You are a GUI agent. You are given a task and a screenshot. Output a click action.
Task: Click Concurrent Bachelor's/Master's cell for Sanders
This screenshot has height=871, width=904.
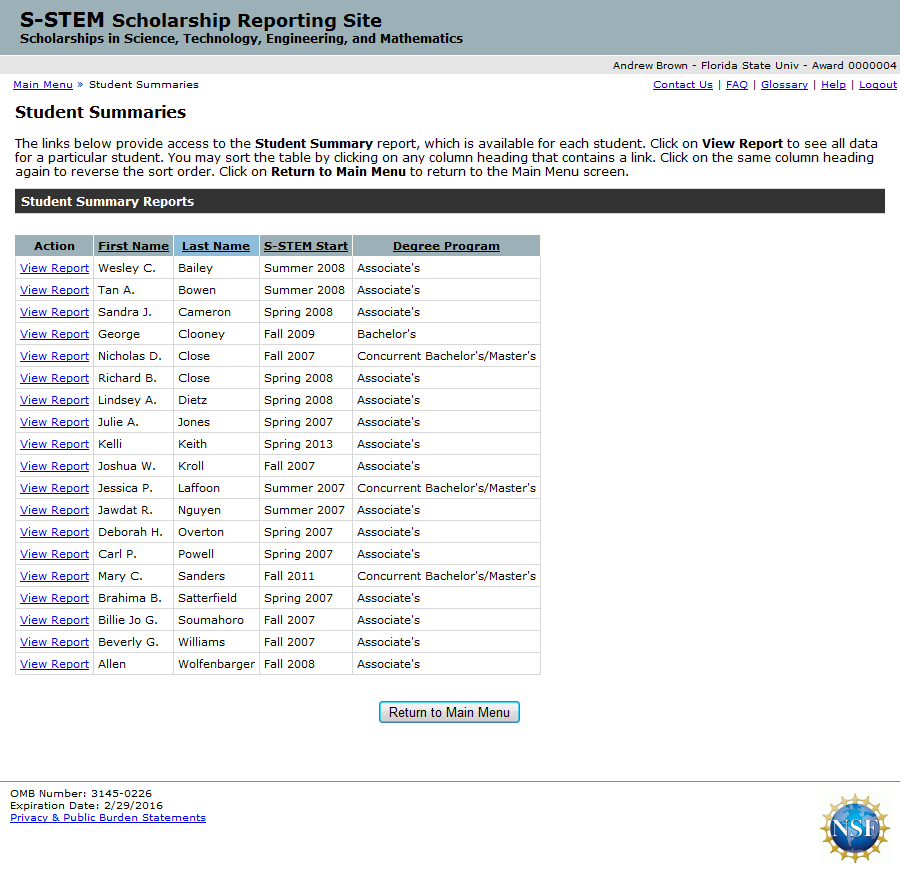coord(446,576)
